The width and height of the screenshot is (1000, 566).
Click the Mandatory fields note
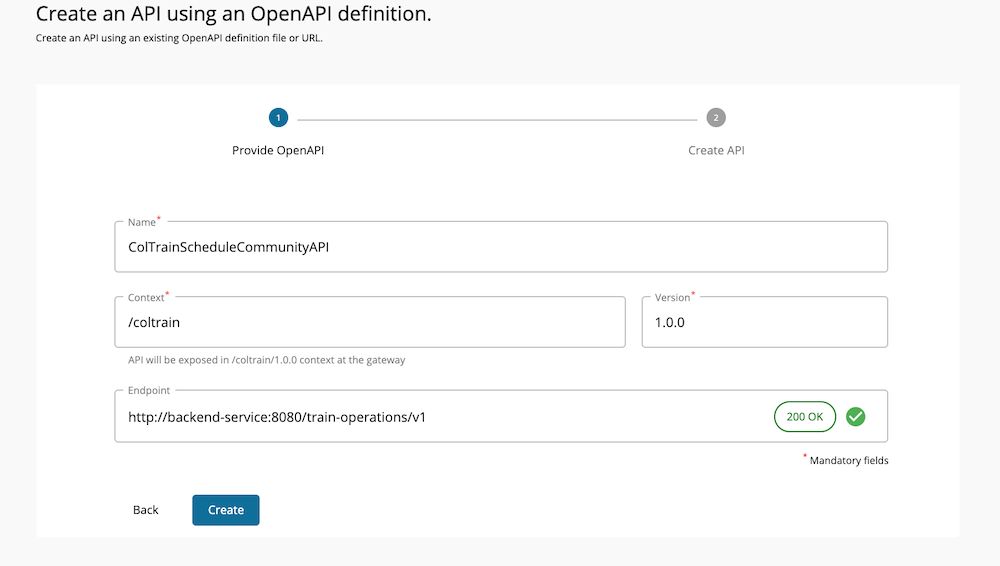[x=848, y=461]
